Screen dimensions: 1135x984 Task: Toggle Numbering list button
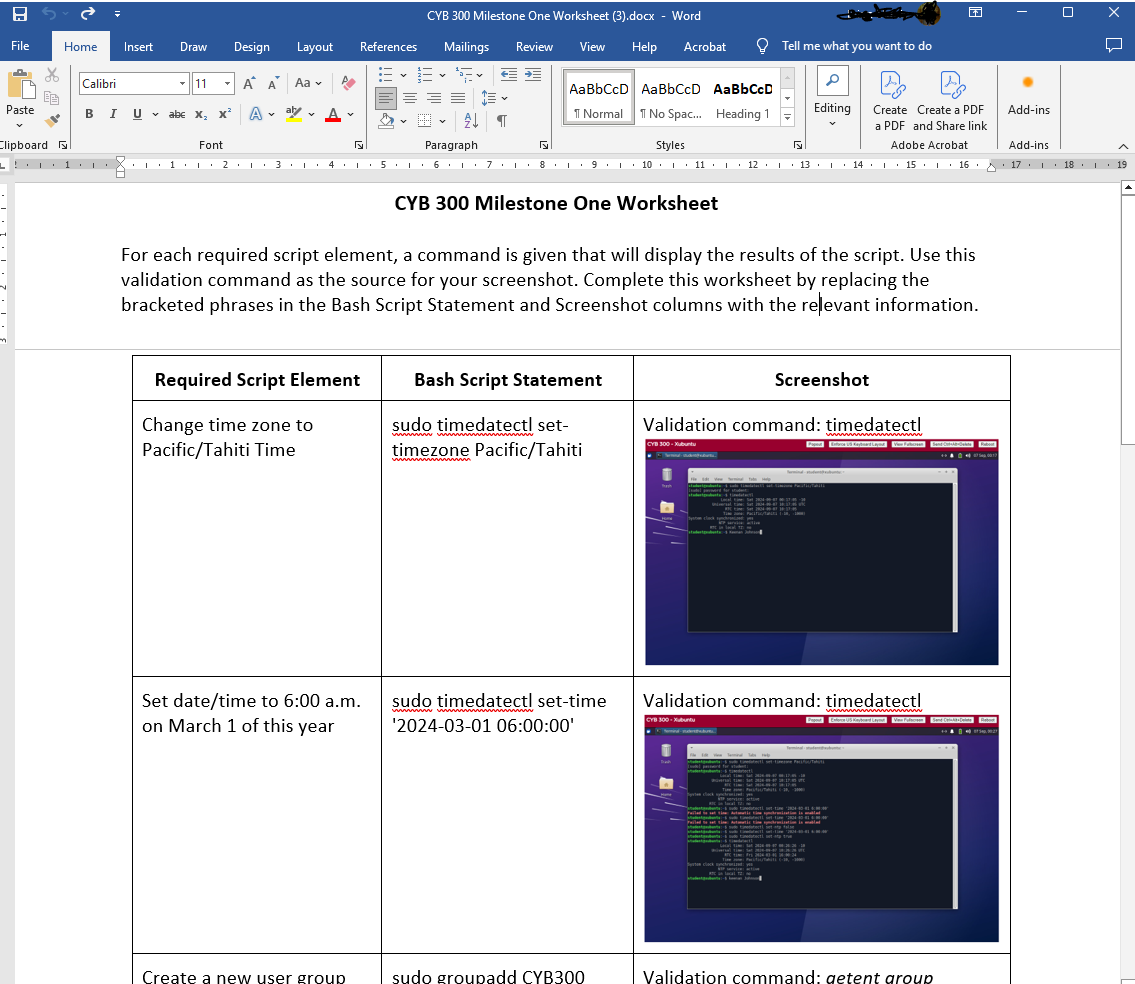[x=425, y=75]
